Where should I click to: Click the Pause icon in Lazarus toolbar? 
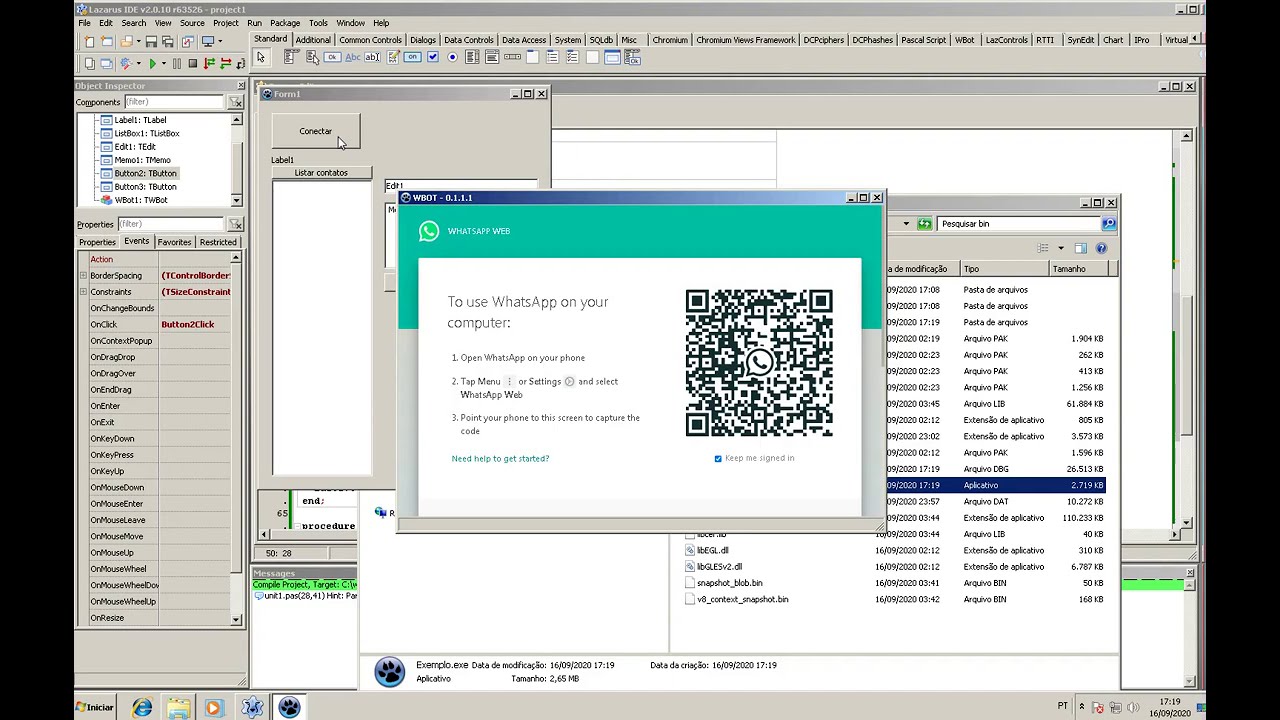pyautogui.click(x=177, y=64)
